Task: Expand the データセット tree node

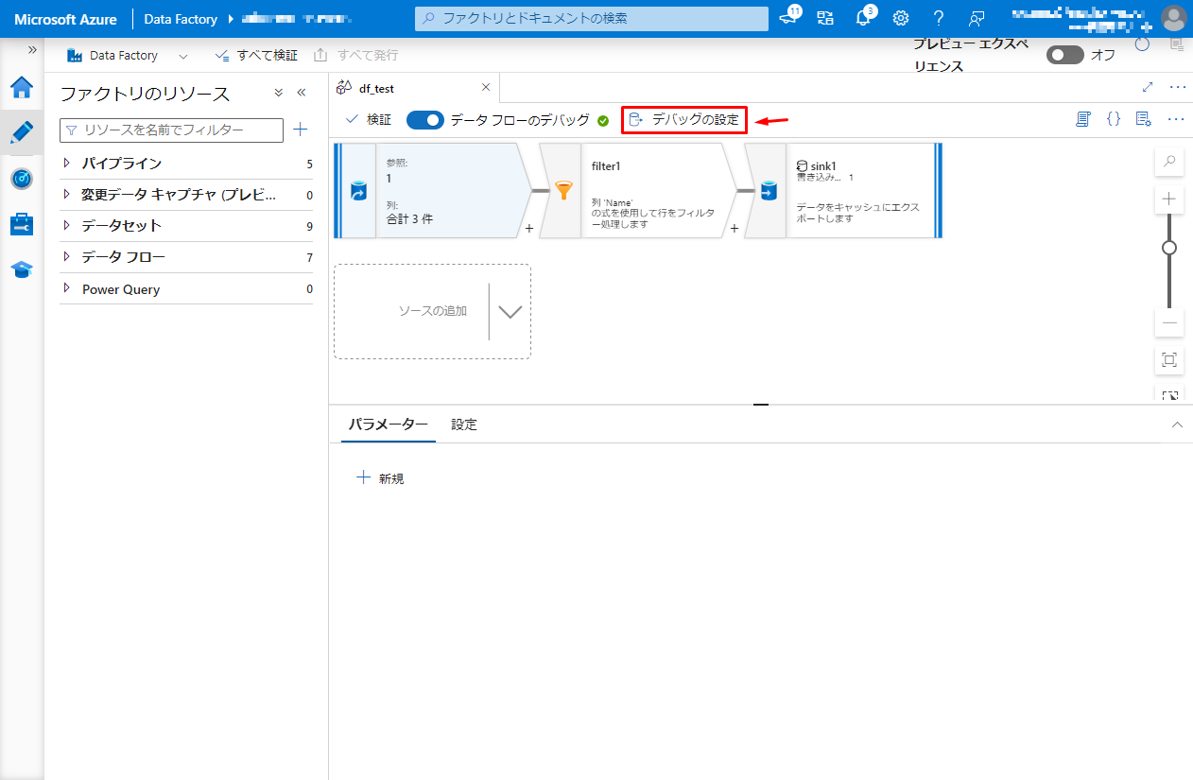Action: [x=67, y=226]
